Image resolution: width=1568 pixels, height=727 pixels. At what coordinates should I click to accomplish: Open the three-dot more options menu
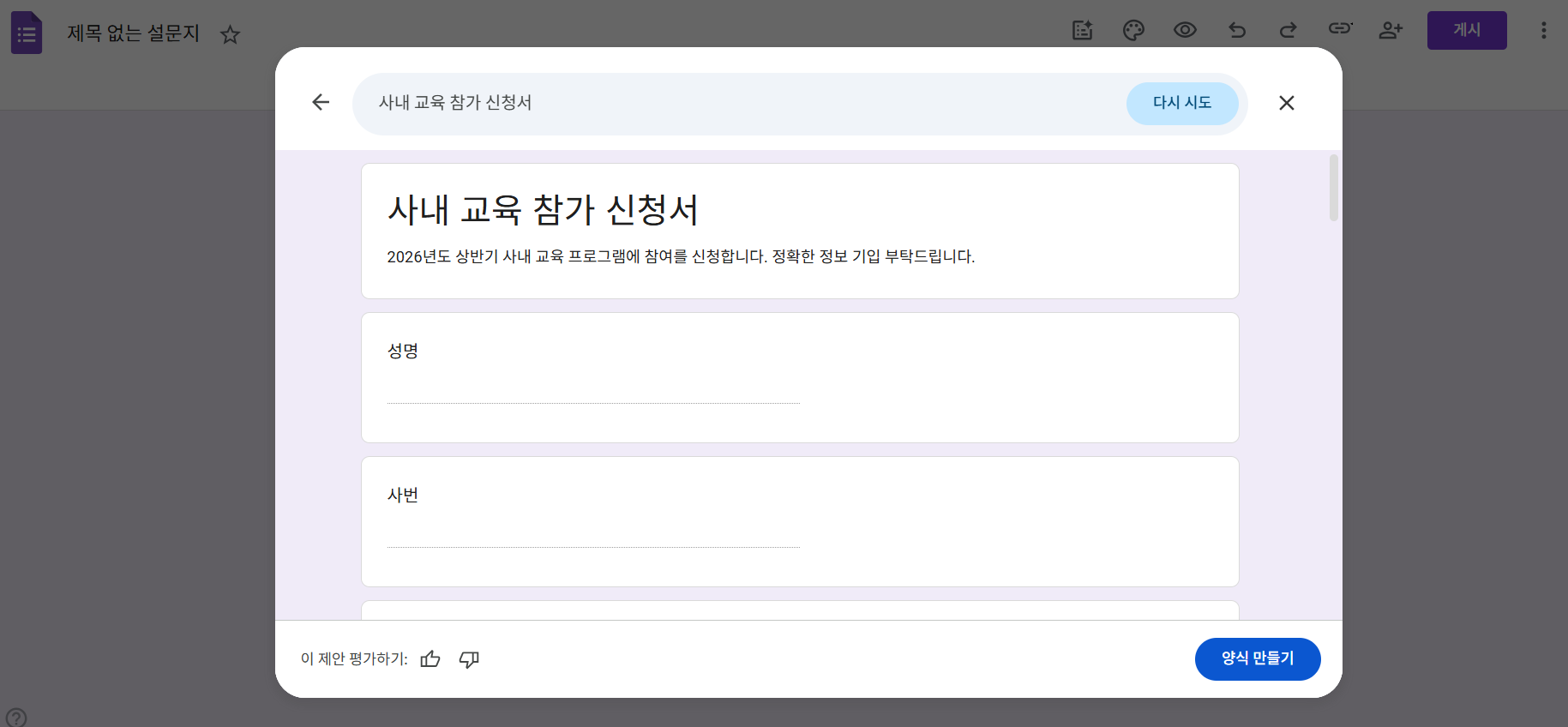1543,31
